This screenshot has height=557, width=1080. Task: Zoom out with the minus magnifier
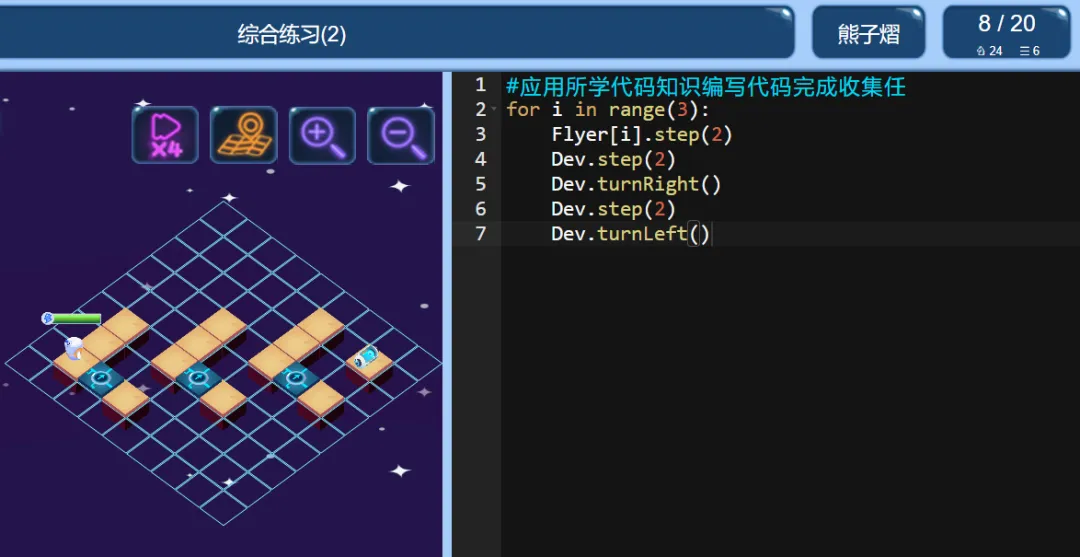pyautogui.click(x=401, y=135)
